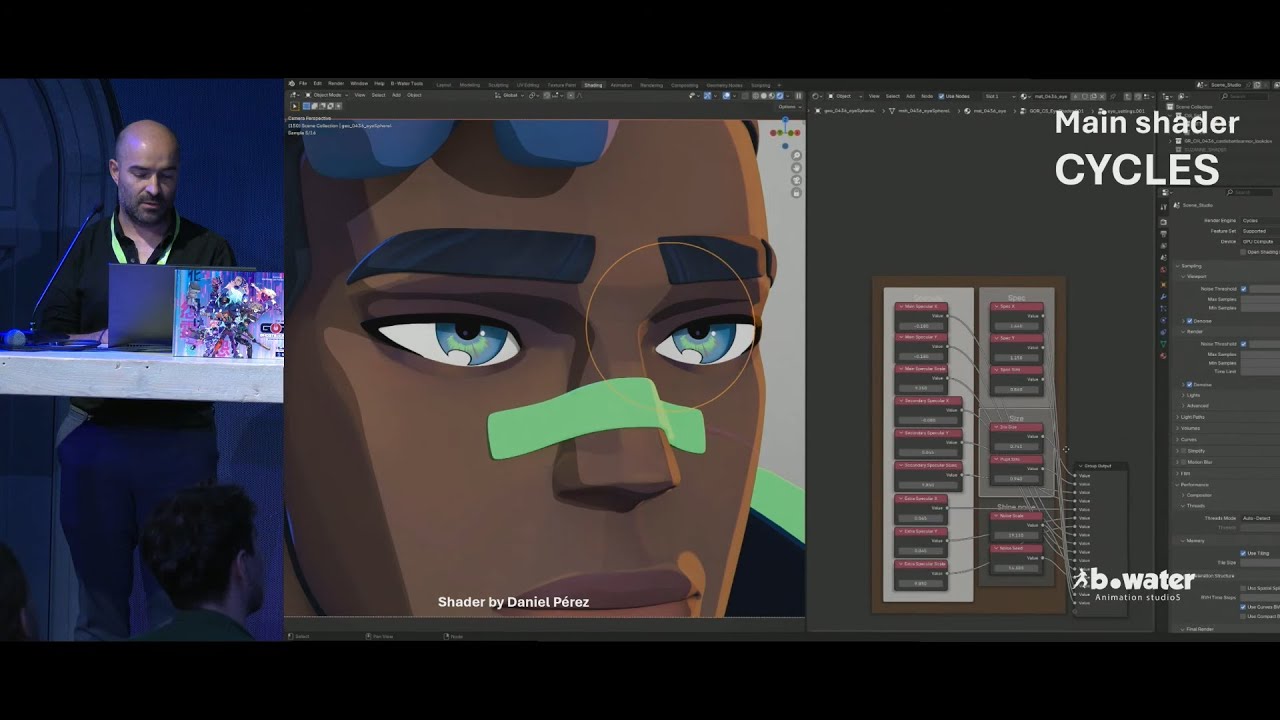
Task: Open the node editor Node menu
Action: (x=927, y=96)
